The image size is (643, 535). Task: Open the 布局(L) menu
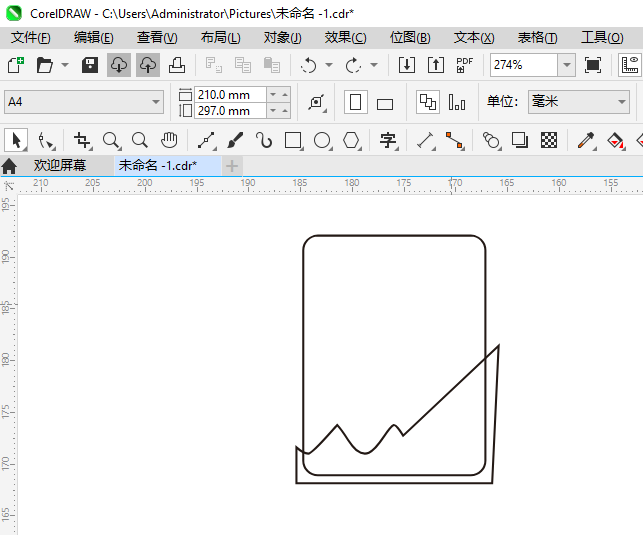[221, 38]
